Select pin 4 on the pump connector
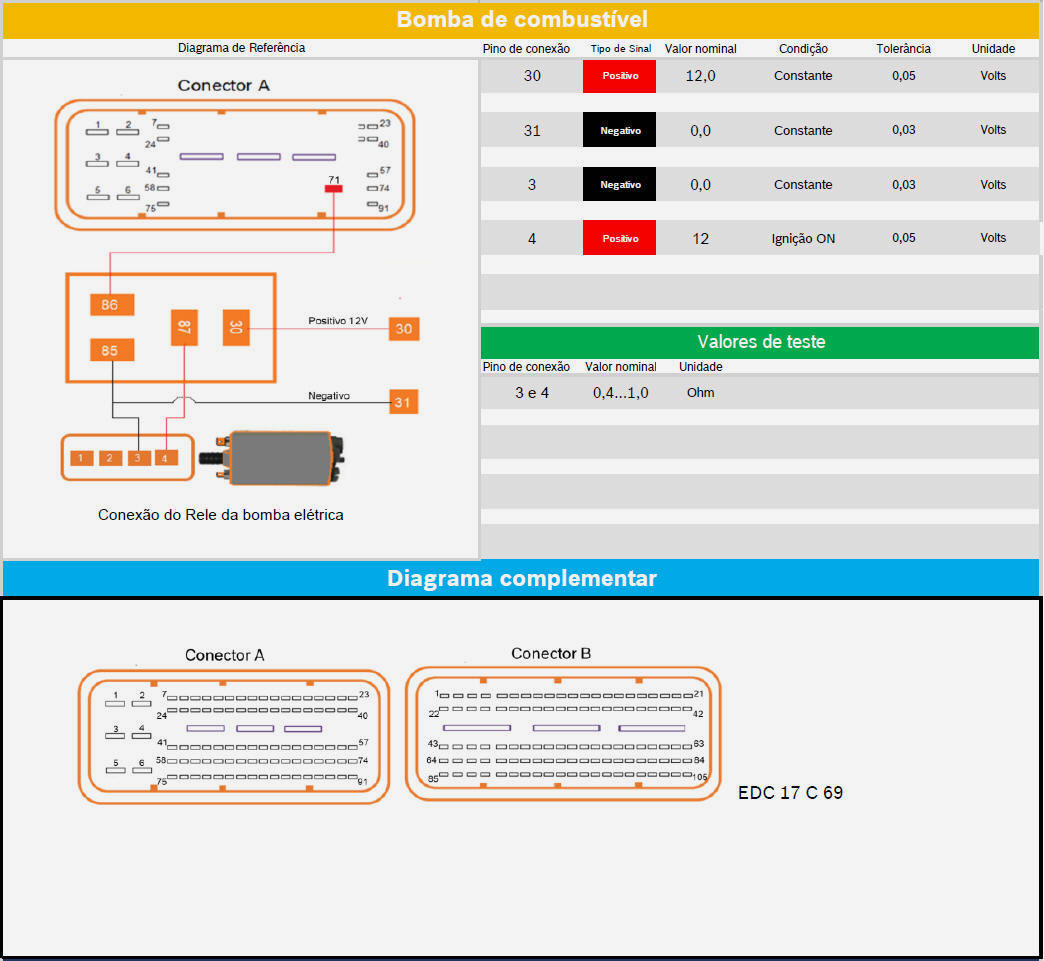This screenshot has height=961, width=1044. [166, 458]
